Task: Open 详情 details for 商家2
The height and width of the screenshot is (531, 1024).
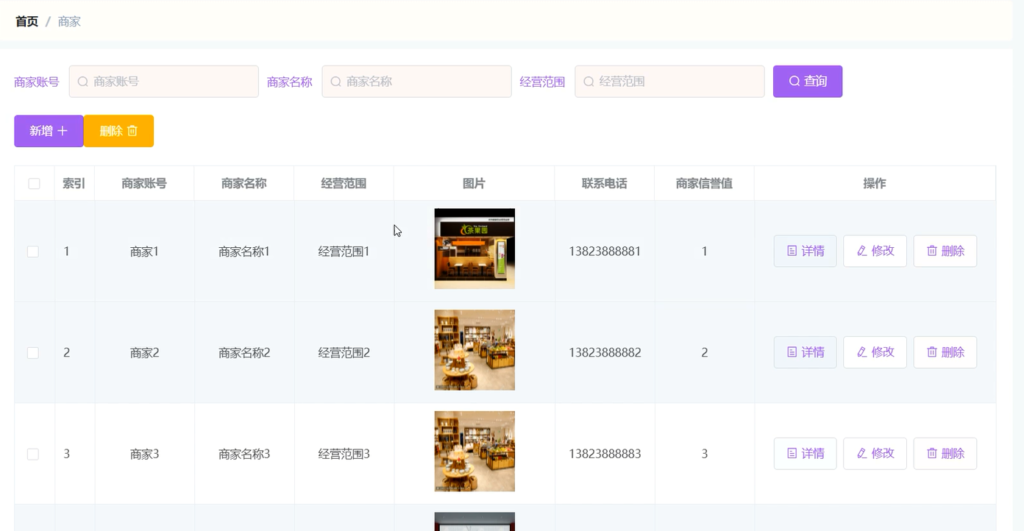Action: pyautogui.click(x=805, y=352)
